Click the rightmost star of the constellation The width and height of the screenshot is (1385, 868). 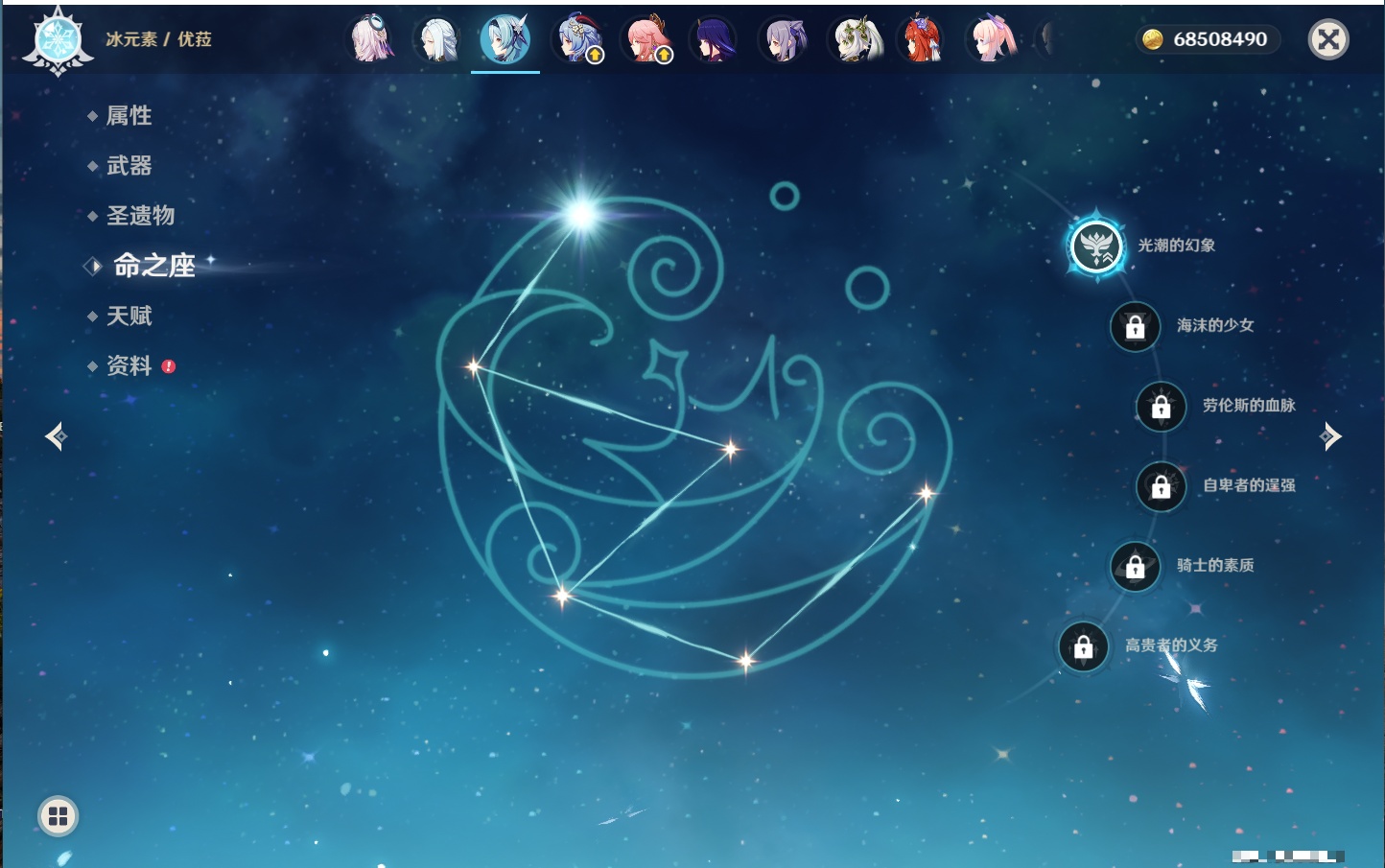pyautogui.click(x=927, y=494)
